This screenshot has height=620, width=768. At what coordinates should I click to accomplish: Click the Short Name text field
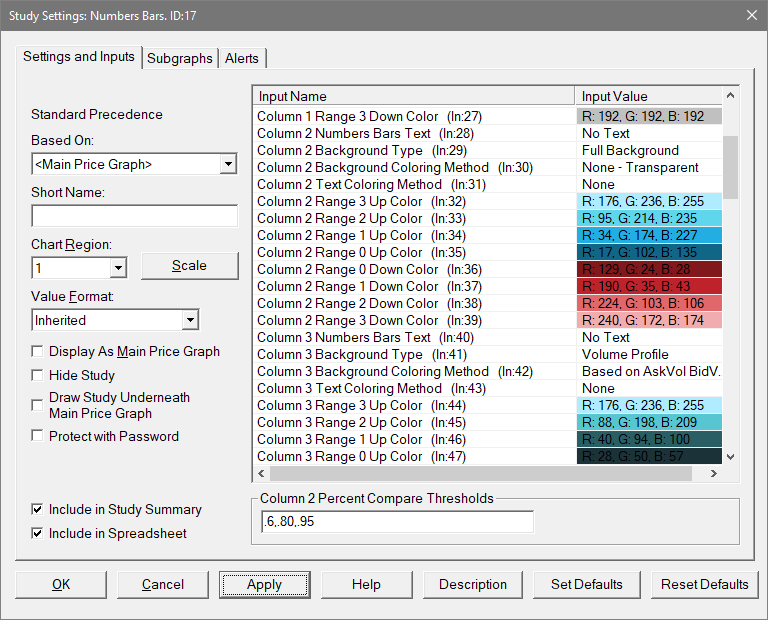click(x=134, y=216)
